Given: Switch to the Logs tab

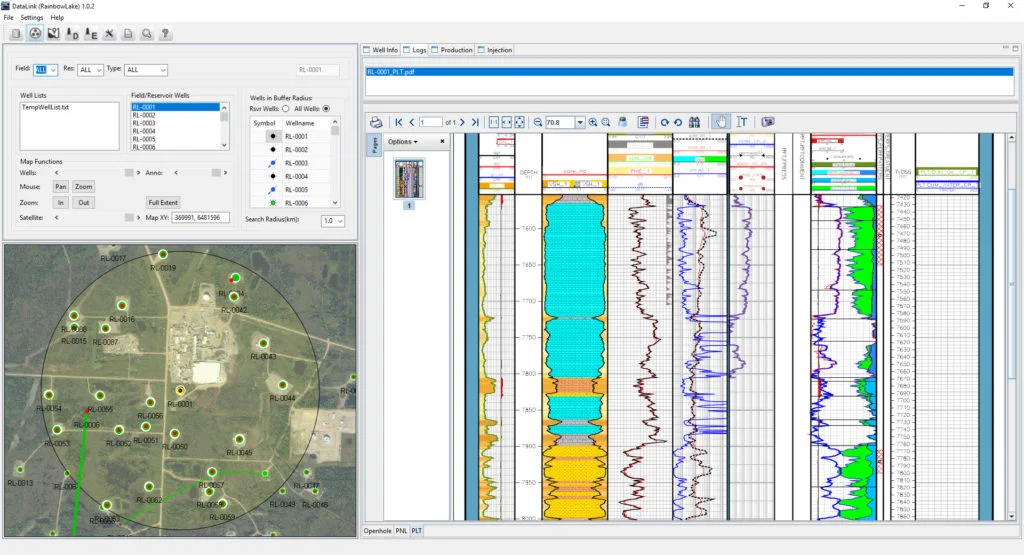Looking at the screenshot, I should pyautogui.click(x=415, y=50).
